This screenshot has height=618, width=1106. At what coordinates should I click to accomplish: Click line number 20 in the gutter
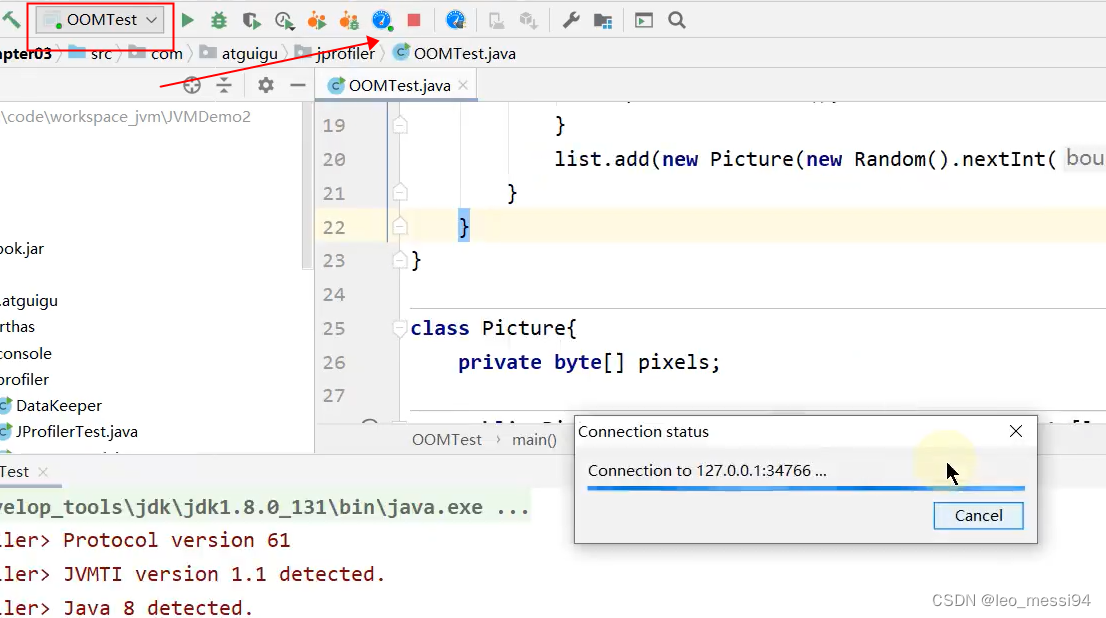[334, 159]
